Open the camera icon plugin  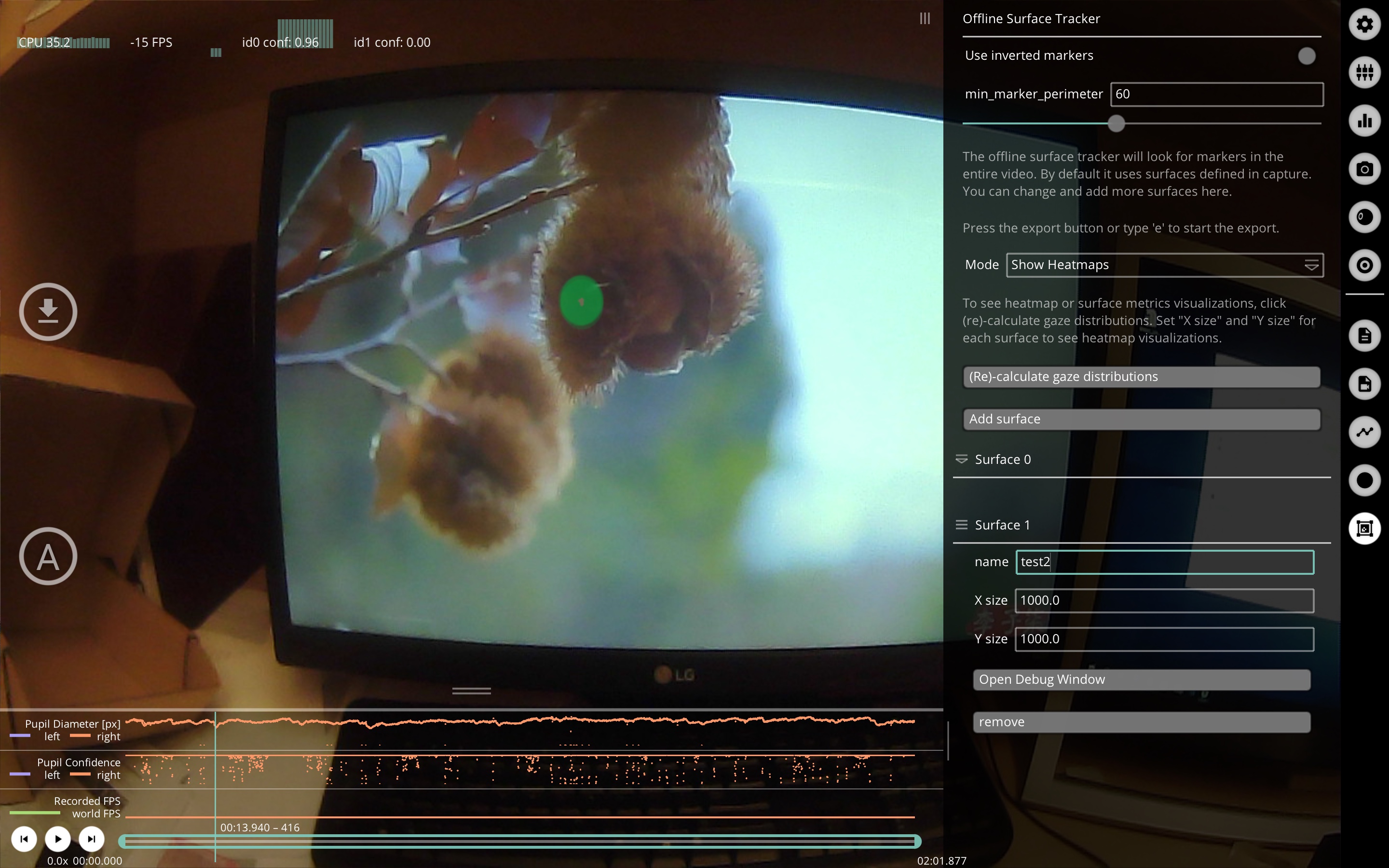1364,169
